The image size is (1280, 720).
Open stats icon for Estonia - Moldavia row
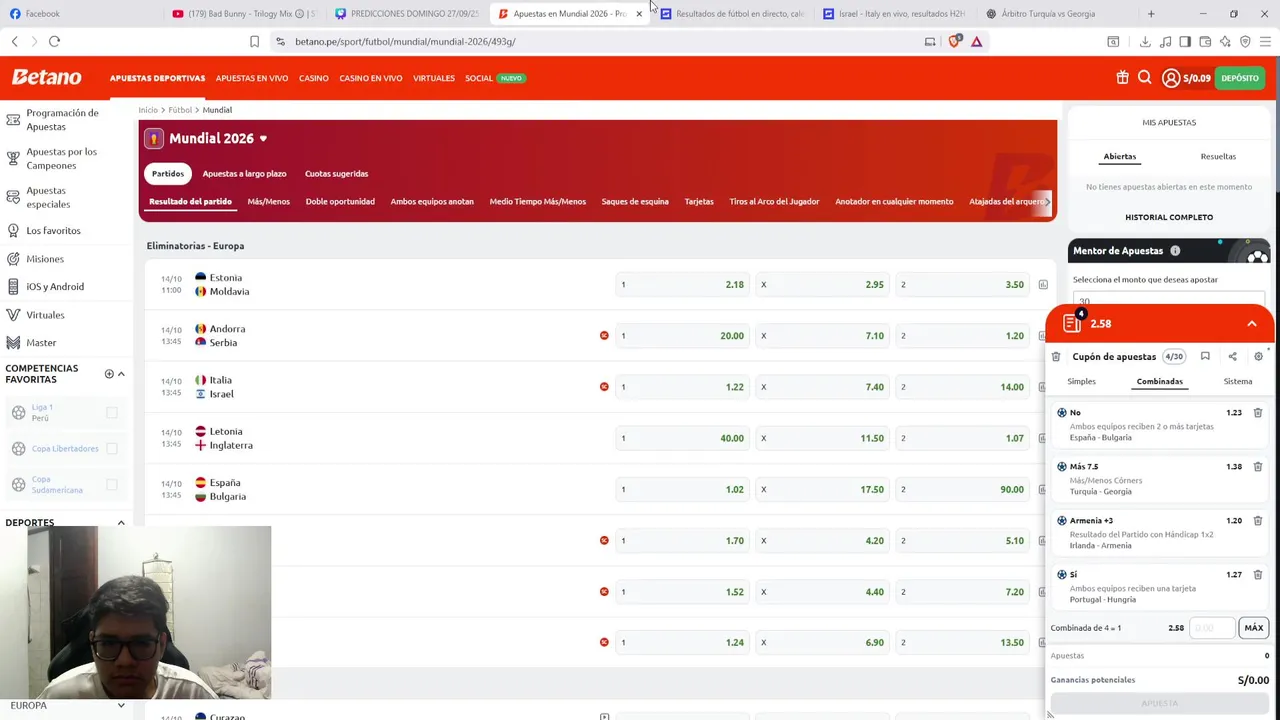click(1043, 285)
